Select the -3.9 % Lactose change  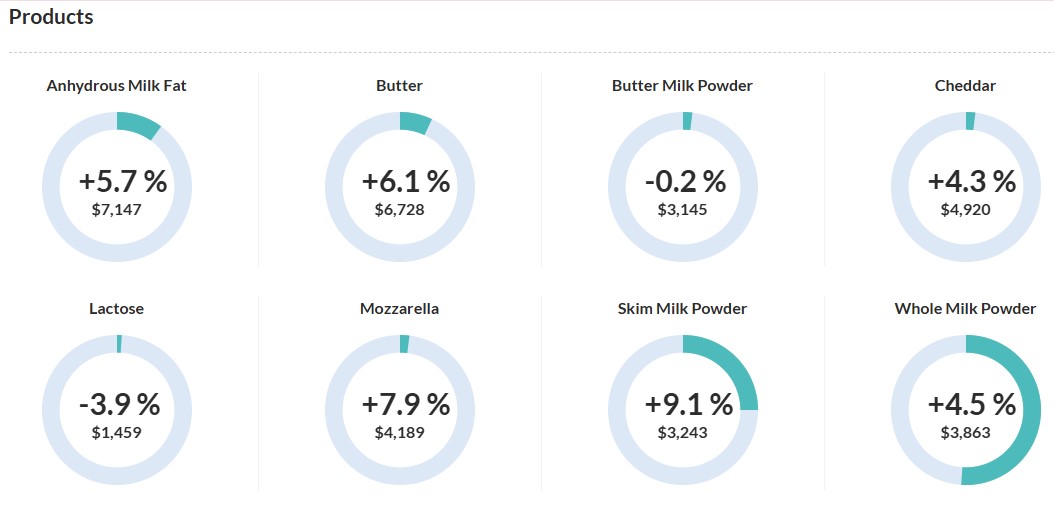(119, 404)
